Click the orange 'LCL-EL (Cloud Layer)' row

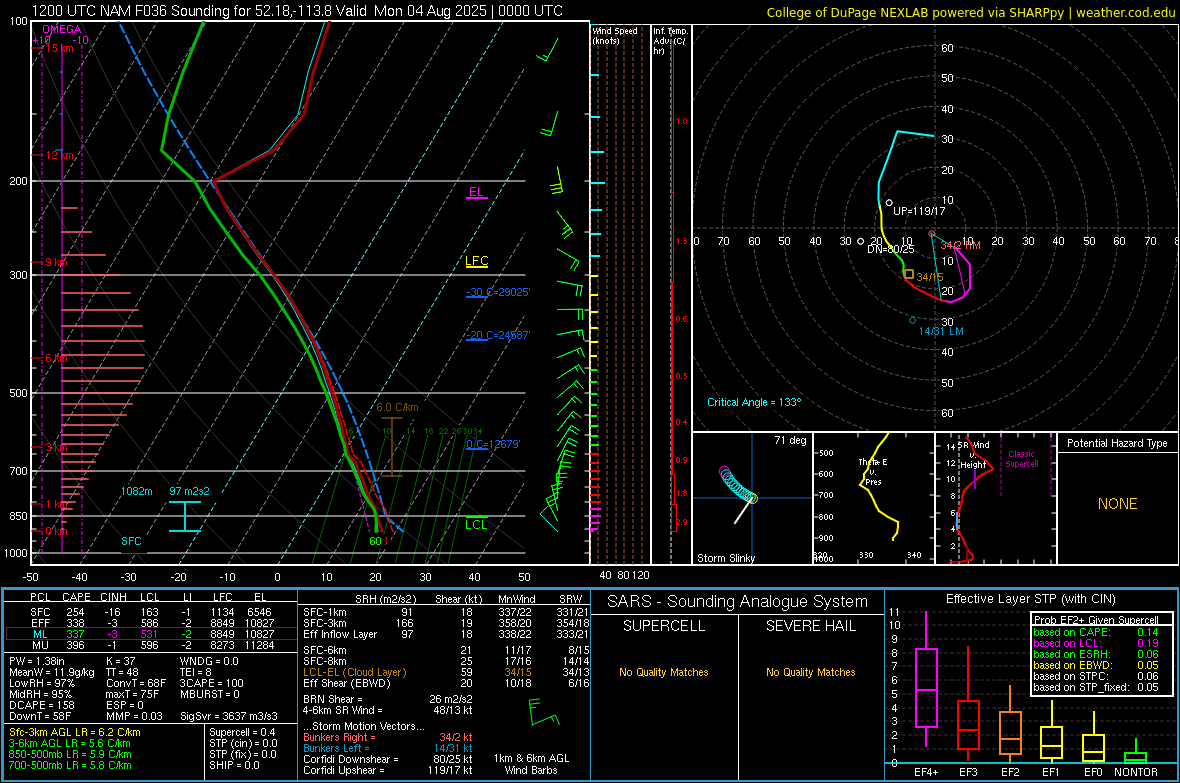(x=446, y=672)
